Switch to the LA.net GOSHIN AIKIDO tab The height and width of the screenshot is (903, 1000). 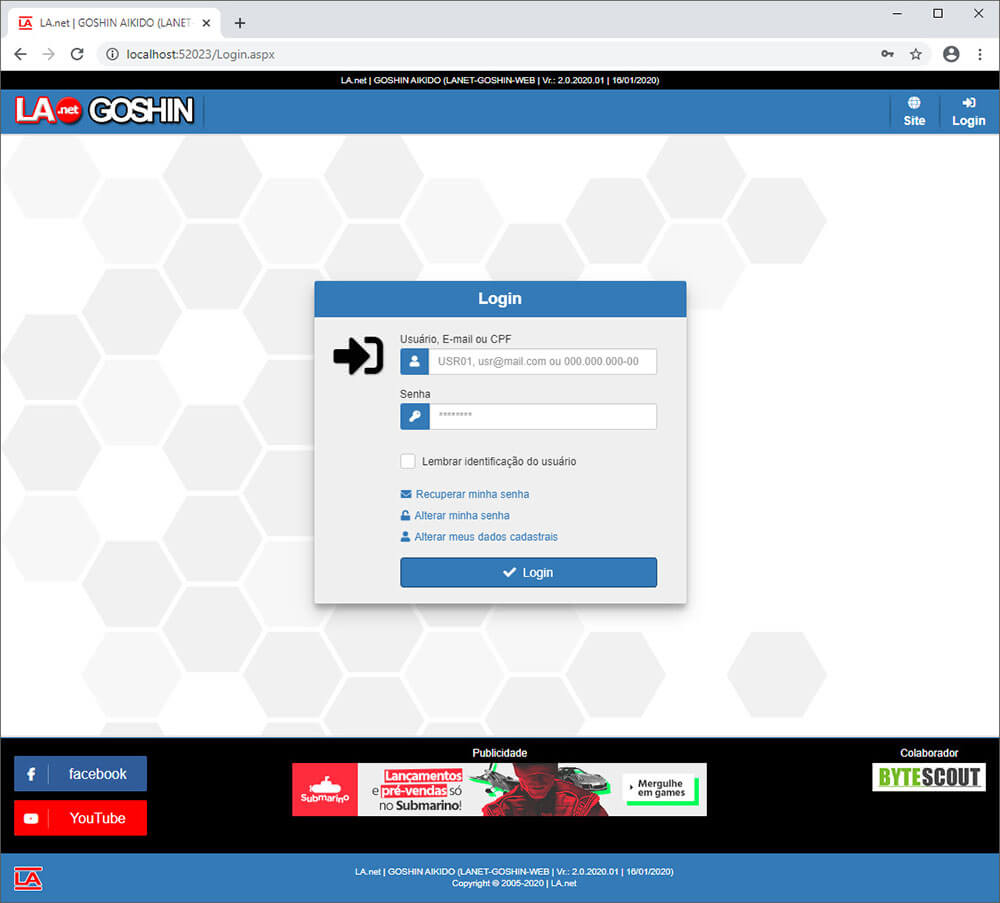pos(110,23)
